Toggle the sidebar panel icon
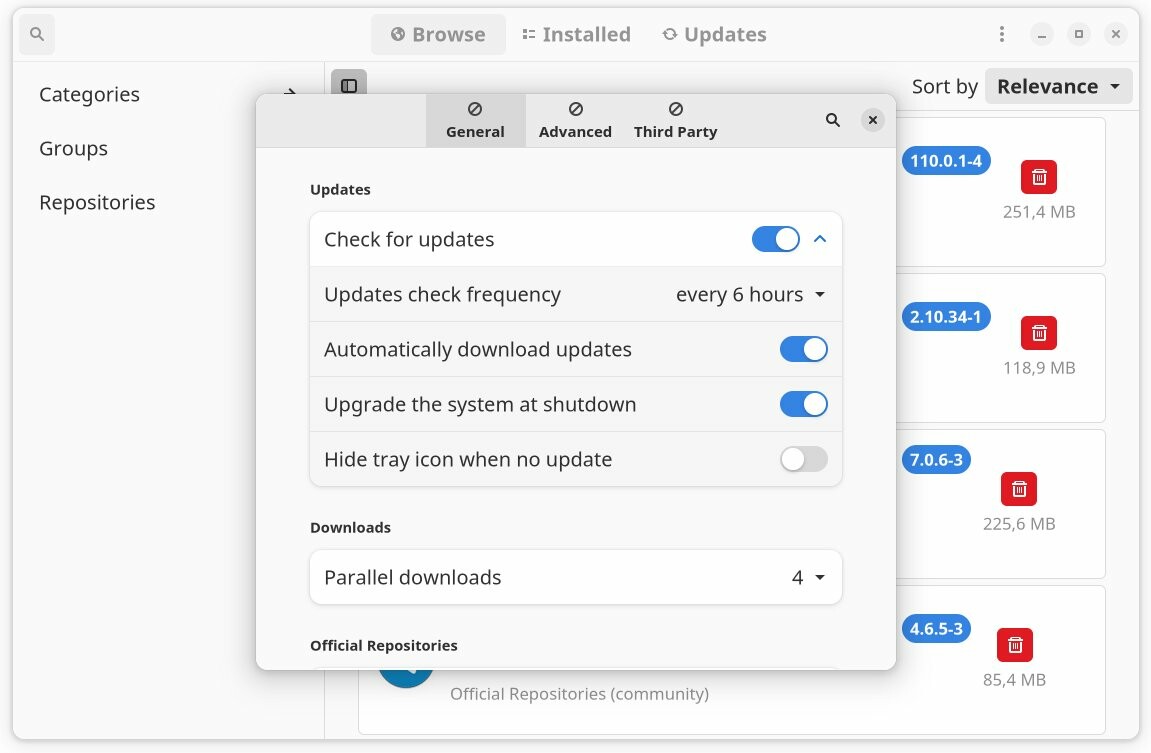The width and height of the screenshot is (1151, 753). click(349, 87)
